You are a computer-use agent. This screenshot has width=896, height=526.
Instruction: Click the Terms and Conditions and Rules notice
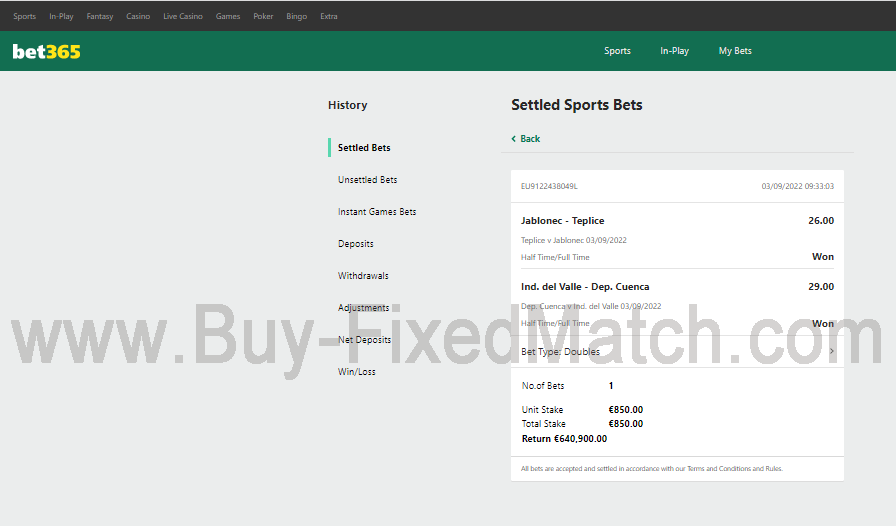[x=652, y=469]
